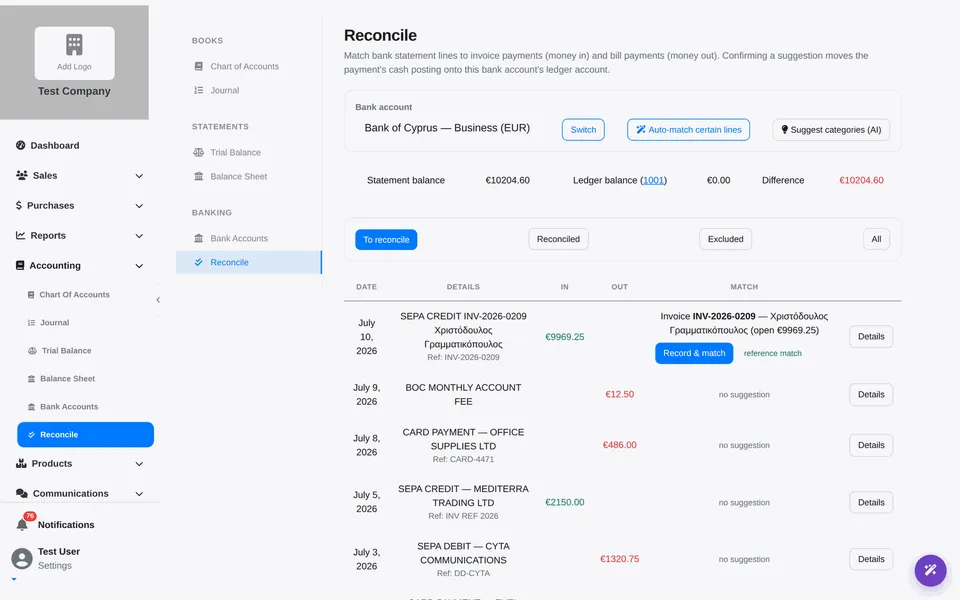The width and height of the screenshot is (960, 600).
Task: Click the Sales people icon
Action: (21, 175)
